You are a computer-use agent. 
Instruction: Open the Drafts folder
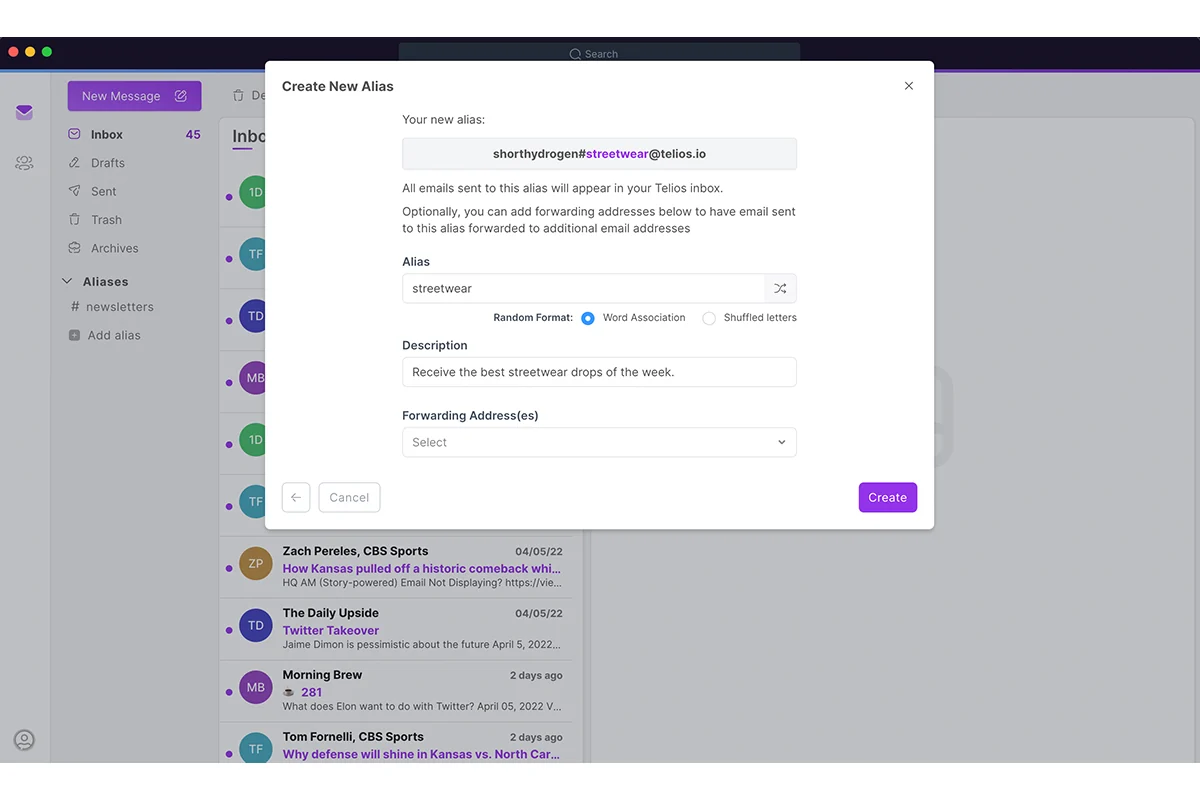click(108, 163)
